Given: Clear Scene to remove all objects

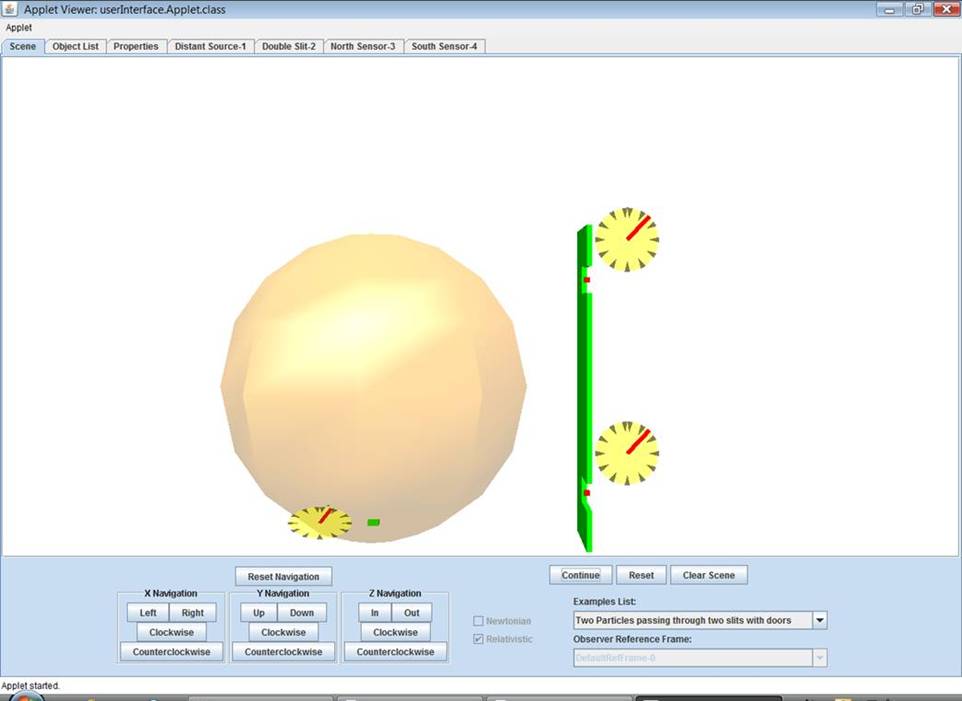Looking at the screenshot, I should [709, 574].
